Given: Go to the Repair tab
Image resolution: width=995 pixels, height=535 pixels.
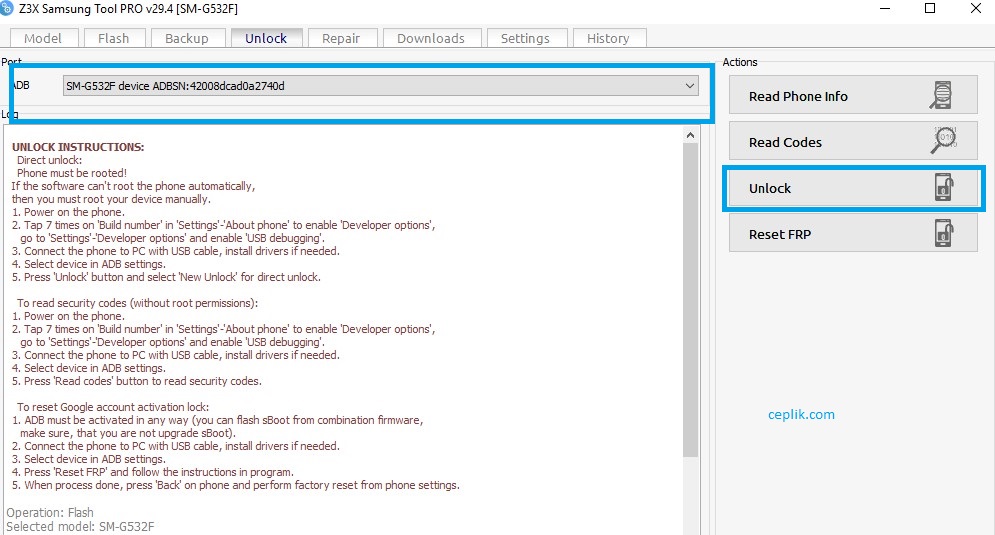Looking at the screenshot, I should point(341,38).
